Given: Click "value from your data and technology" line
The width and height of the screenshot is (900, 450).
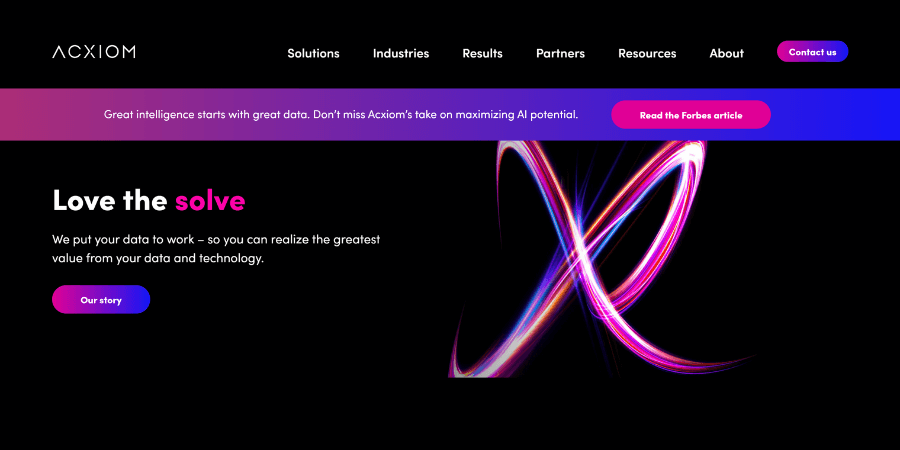Looking at the screenshot, I should pos(157,258).
